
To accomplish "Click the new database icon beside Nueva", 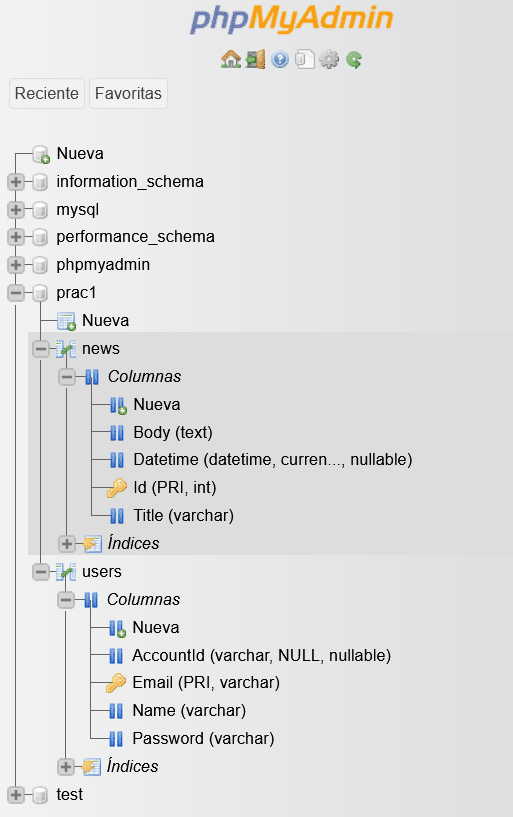I will click(x=41, y=154).
